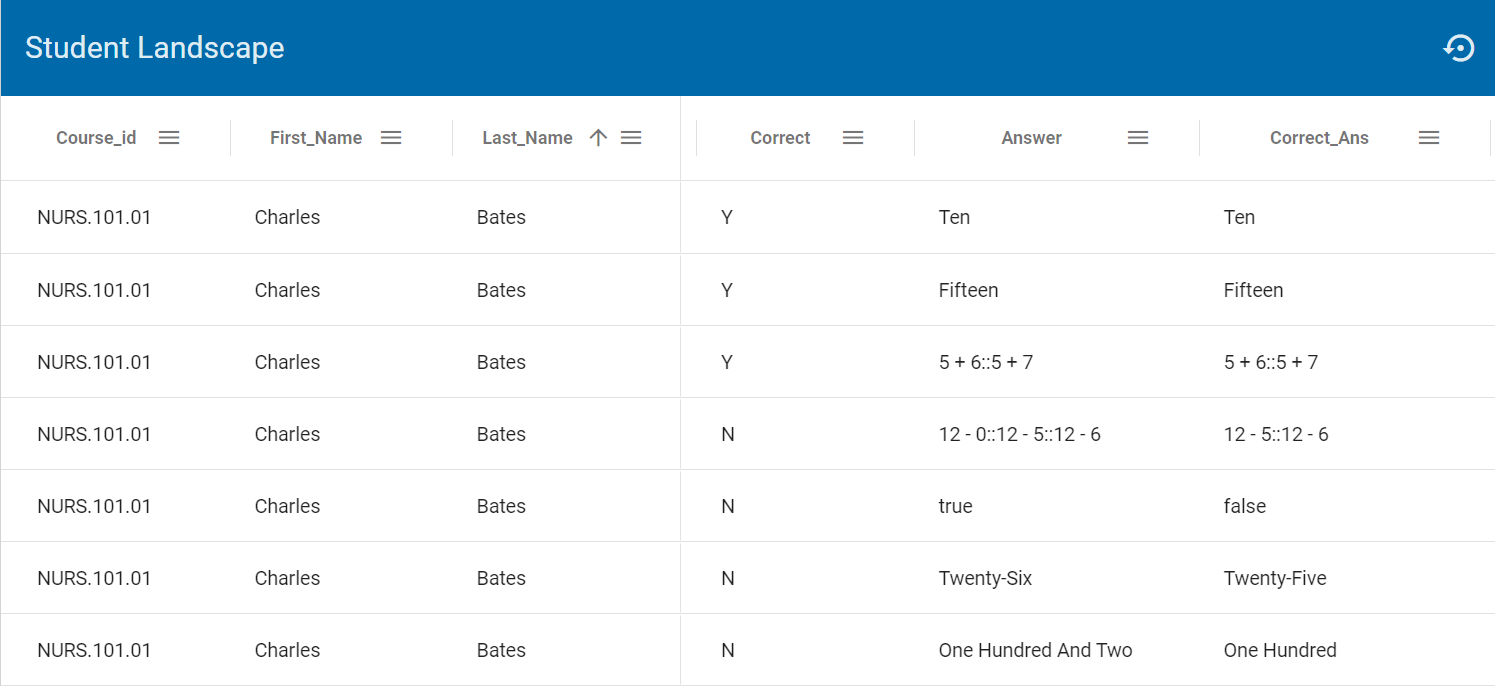This screenshot has height=686, width=1495.
Task: Sort by the Course_id column header
Action: (x=96, y=138)
